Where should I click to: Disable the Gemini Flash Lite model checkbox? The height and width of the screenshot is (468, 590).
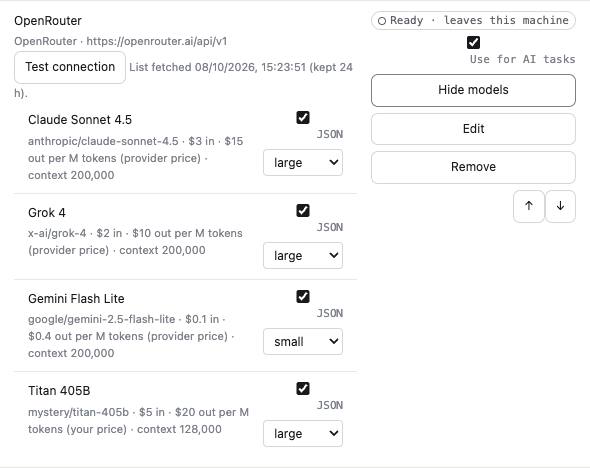pos(303,296)
